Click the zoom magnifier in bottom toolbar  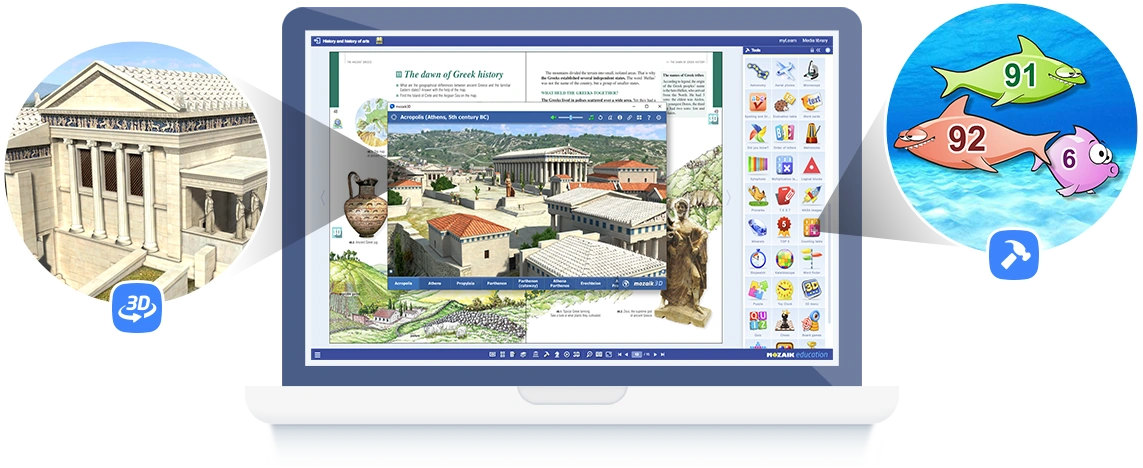point(589,354)
